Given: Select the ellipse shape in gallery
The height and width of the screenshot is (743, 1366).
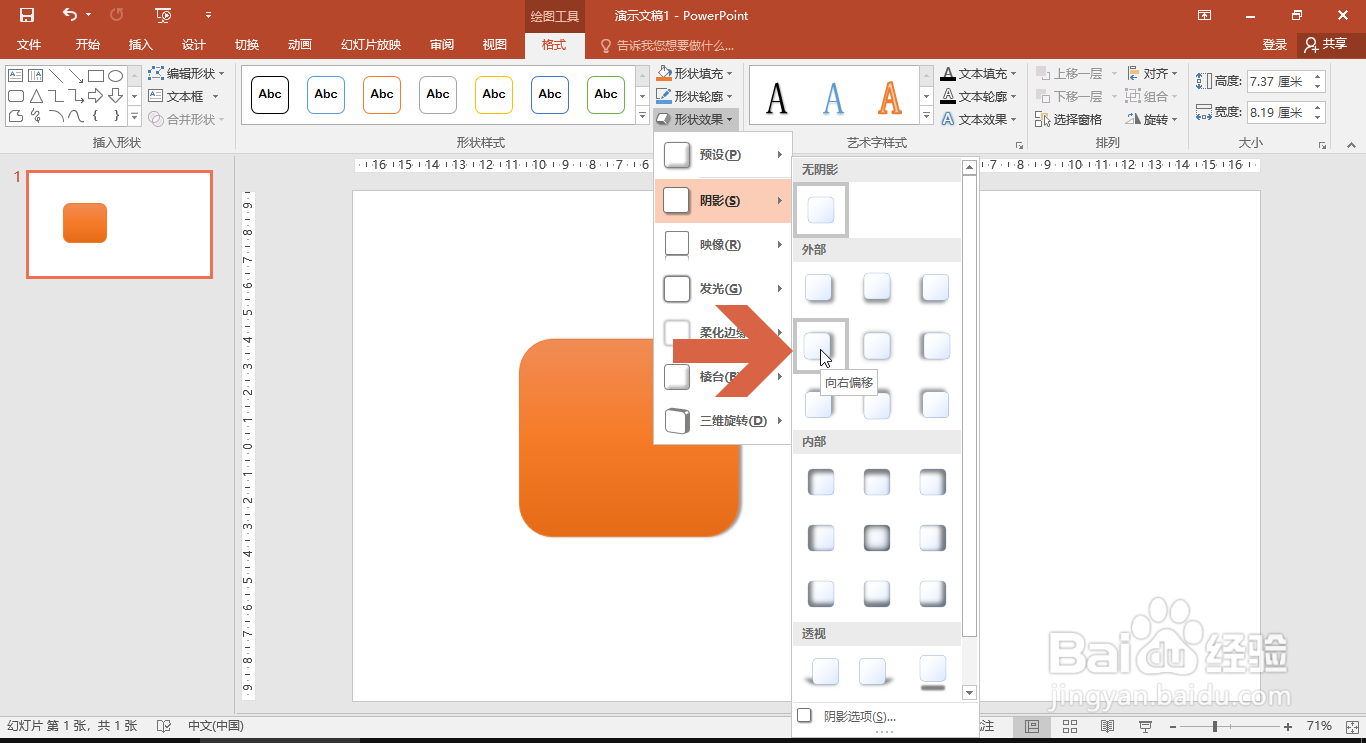Looking at the screenshot, I should [x=115, y=76].
